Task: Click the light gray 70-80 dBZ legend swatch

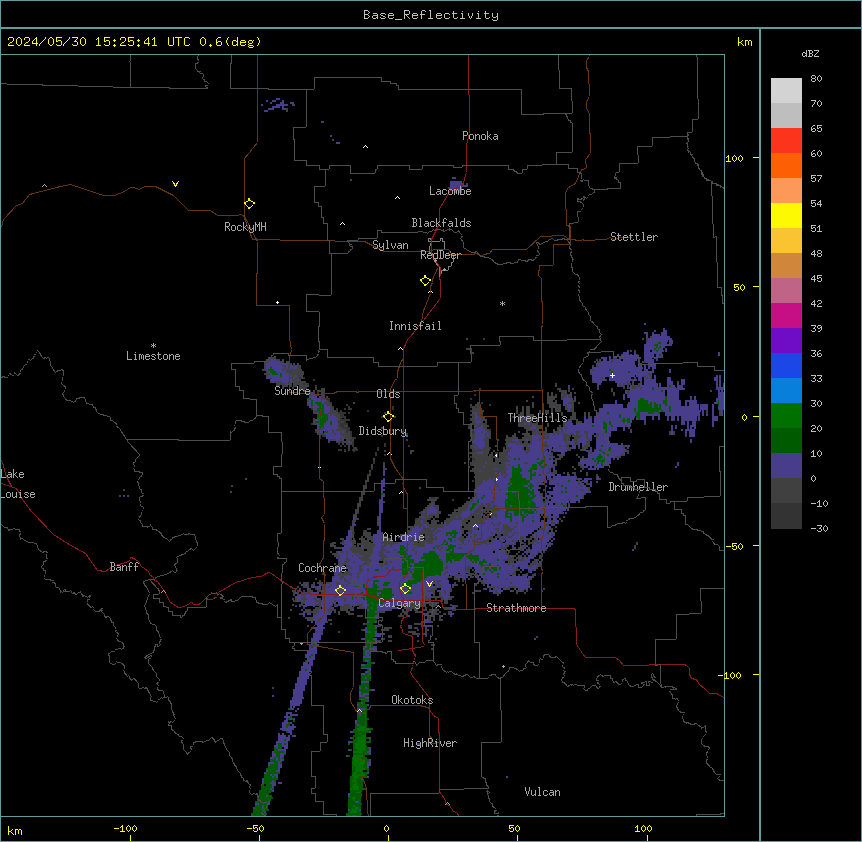Action: pos(786,91)
